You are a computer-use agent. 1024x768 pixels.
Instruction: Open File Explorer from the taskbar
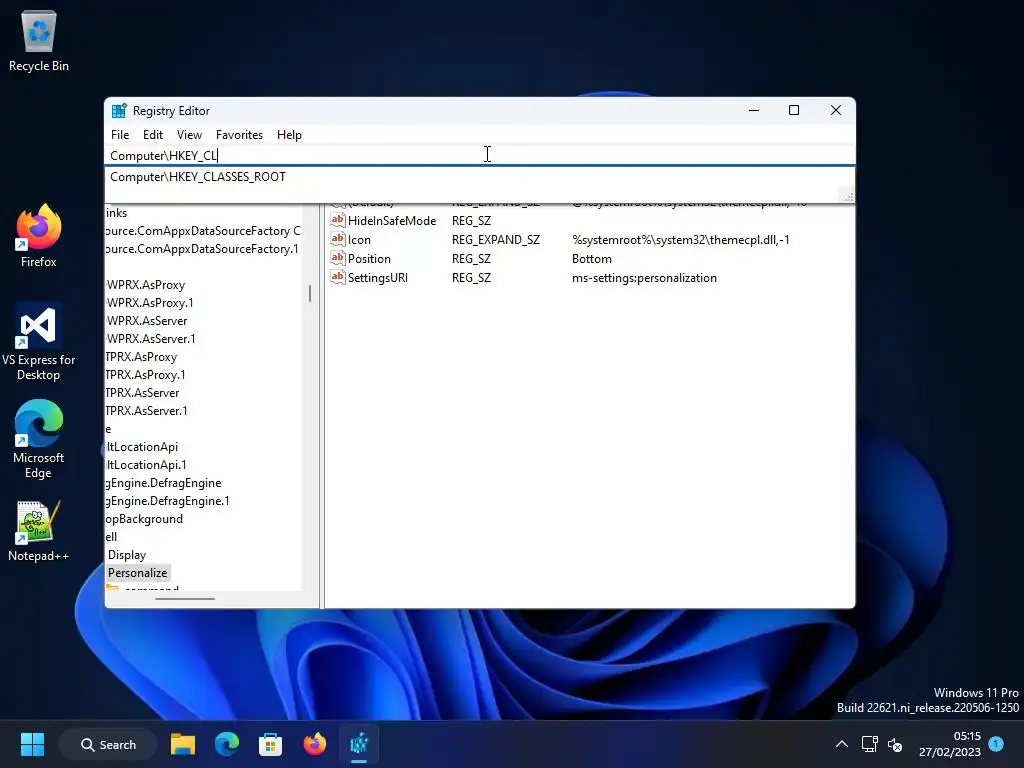pyautogui.click(x=183, y=744)
